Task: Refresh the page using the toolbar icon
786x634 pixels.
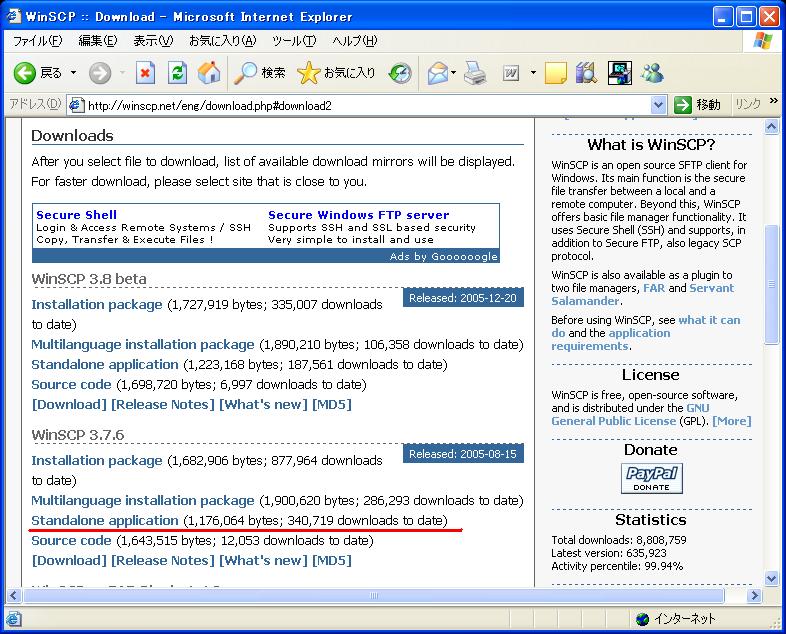Action: (177, 73)
